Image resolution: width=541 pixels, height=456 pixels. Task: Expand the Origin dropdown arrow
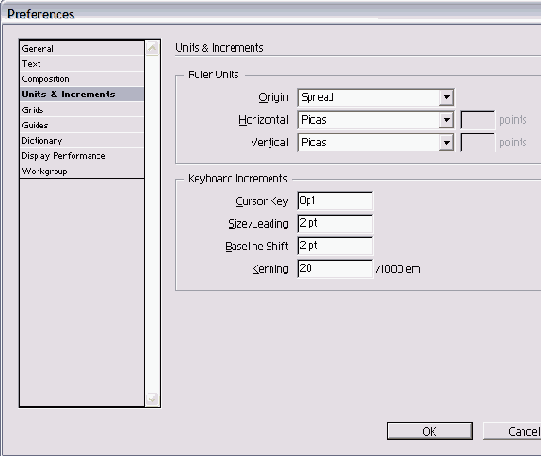[446, 98]
